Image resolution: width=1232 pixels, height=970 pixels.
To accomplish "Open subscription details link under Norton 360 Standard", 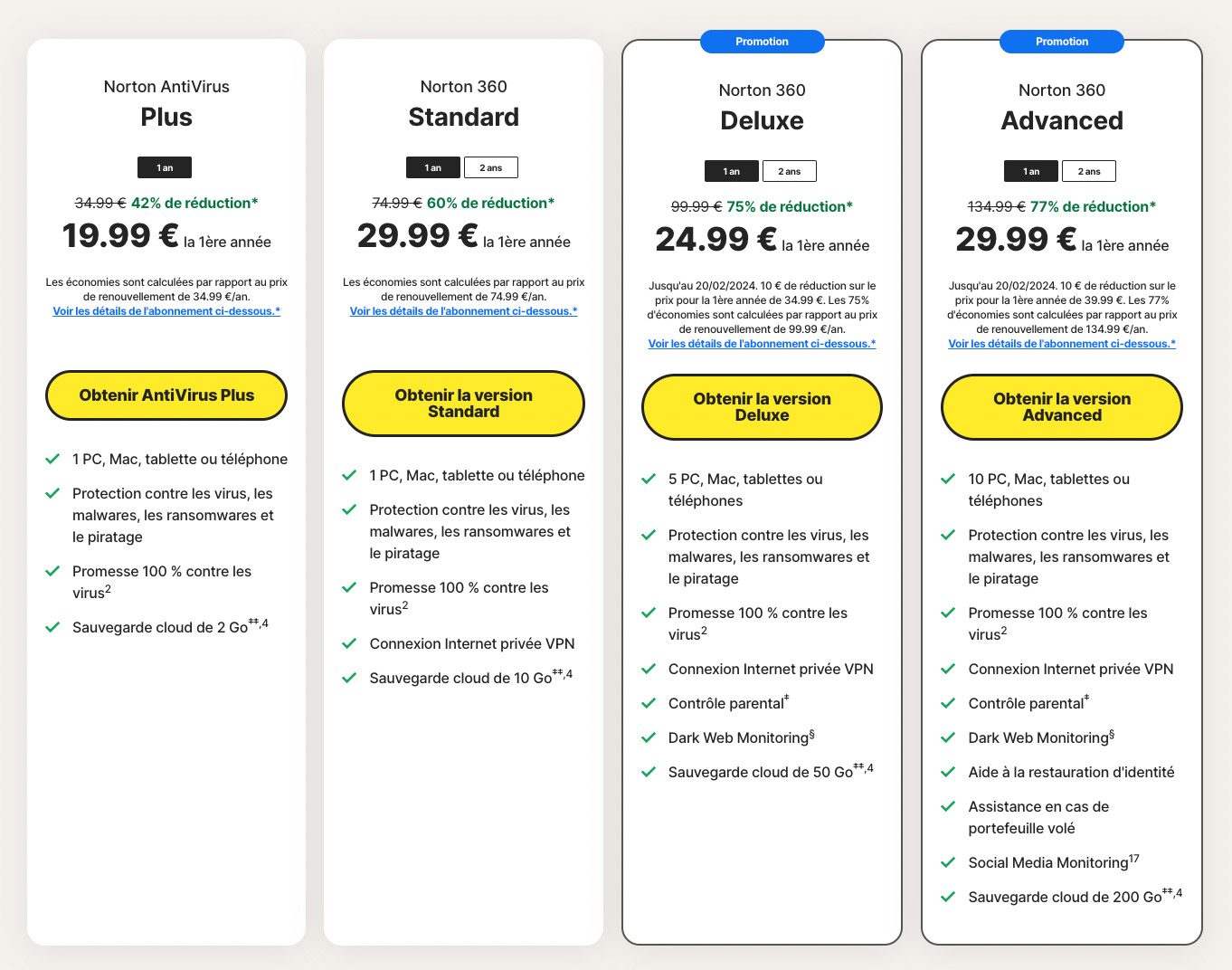I will (463, 311).
